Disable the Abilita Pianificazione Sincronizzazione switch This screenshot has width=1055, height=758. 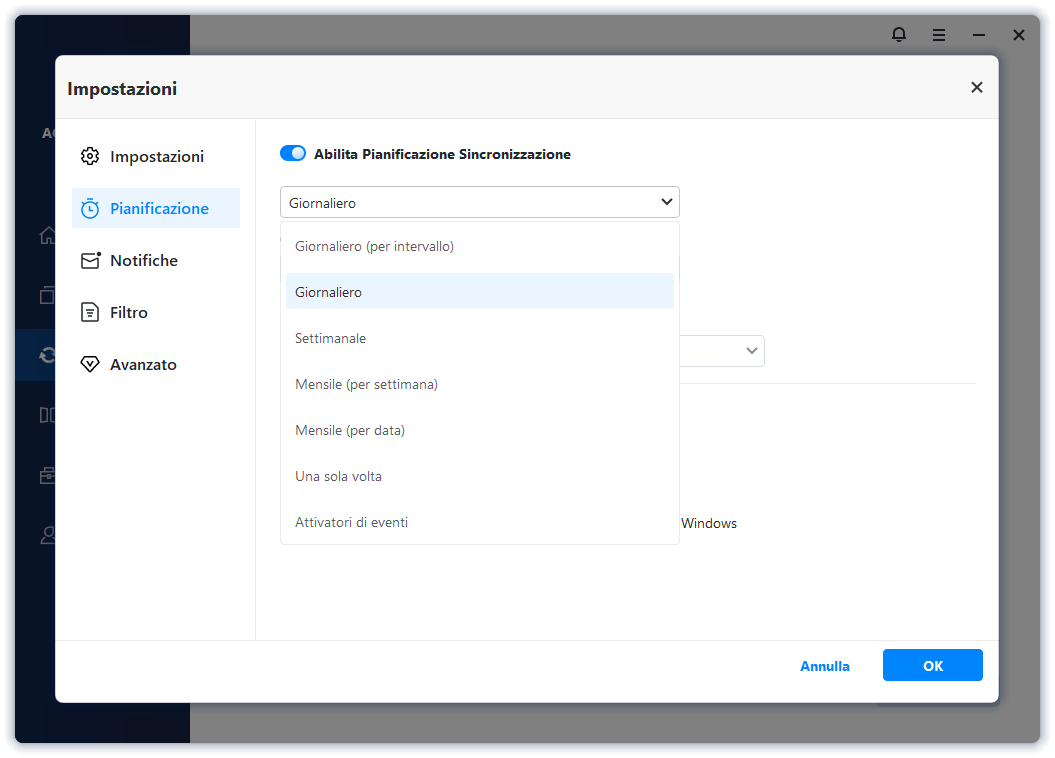tap(293, 154)
